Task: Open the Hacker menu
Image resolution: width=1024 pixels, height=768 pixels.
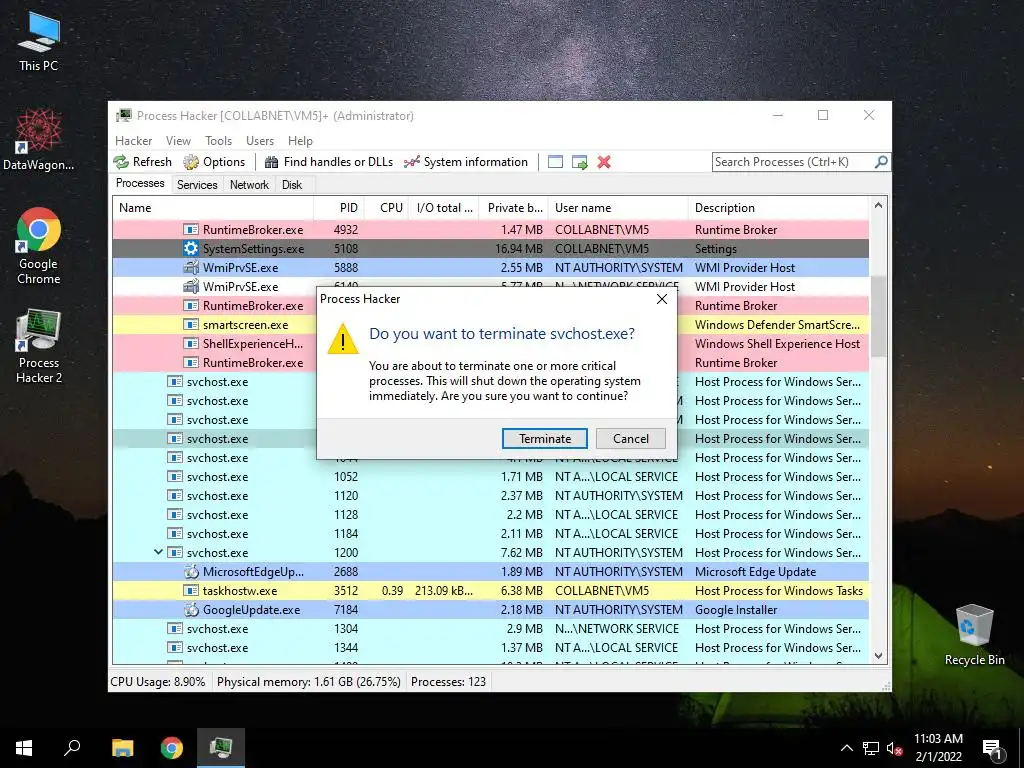Action: (133, 140)
